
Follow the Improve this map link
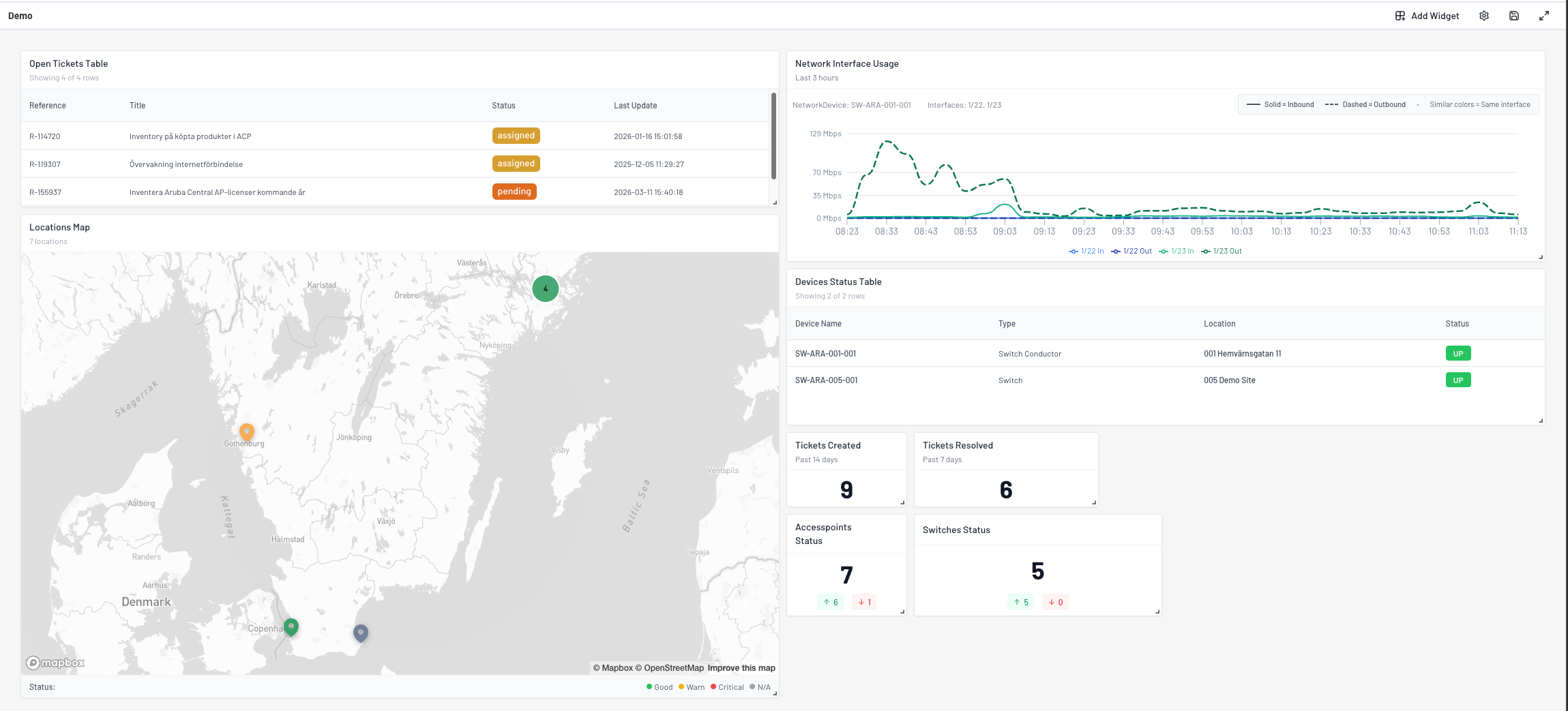[x=741, y=667]
